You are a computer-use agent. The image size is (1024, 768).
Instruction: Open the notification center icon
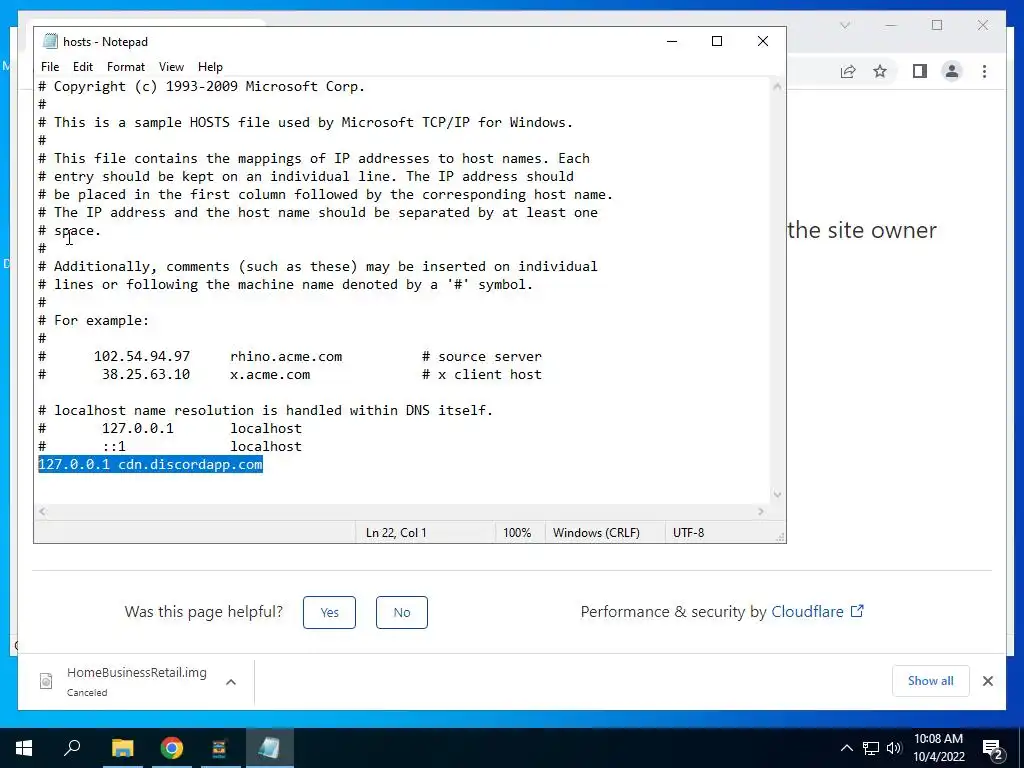(993, 750)
